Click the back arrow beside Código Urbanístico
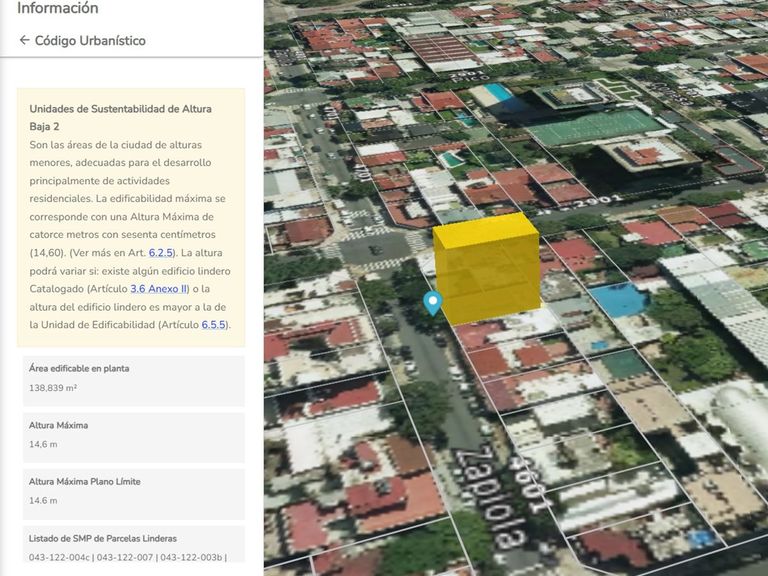 coord(24,41)
